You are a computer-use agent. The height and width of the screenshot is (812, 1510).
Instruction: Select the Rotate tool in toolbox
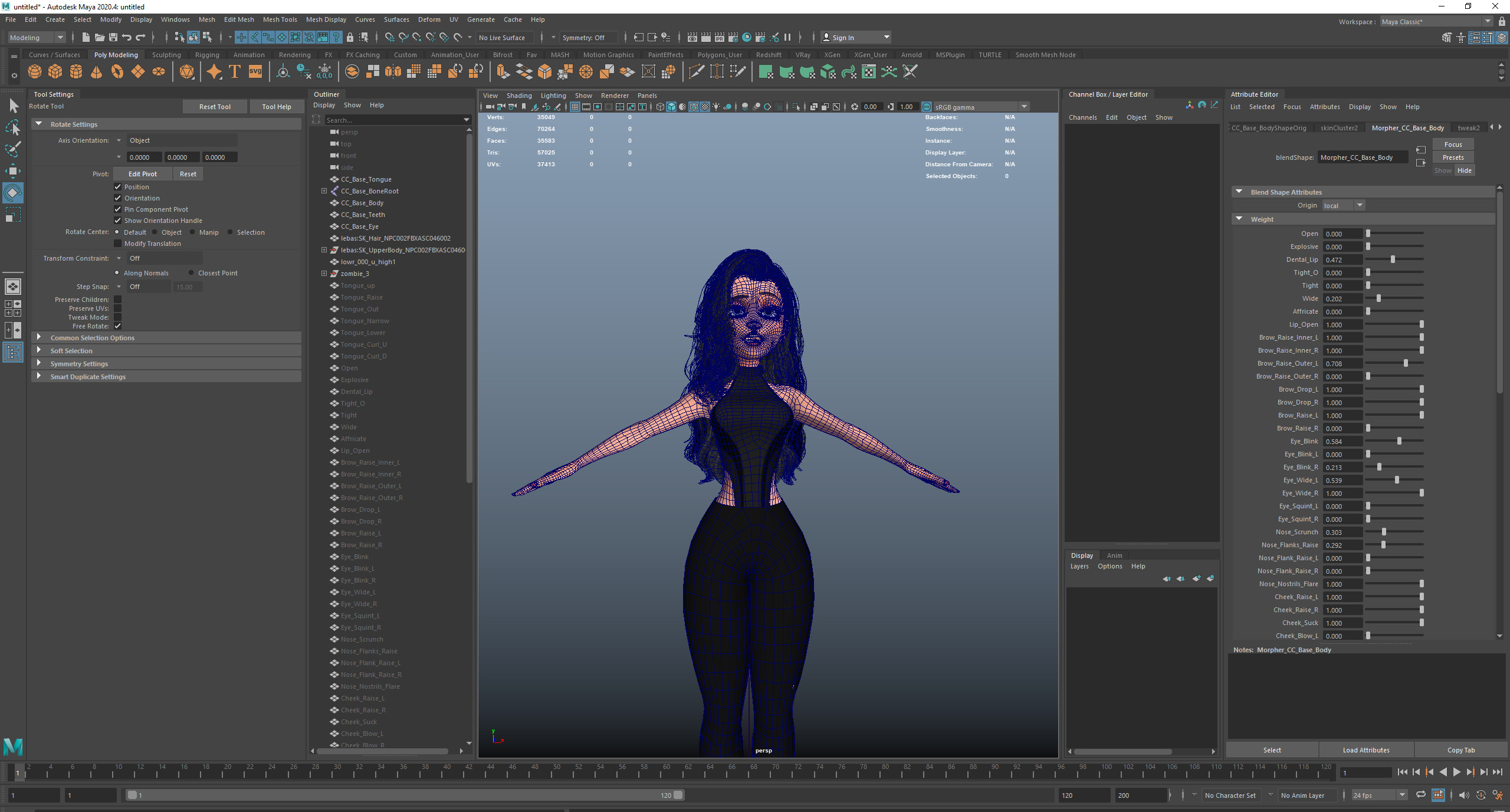point(12,193)
